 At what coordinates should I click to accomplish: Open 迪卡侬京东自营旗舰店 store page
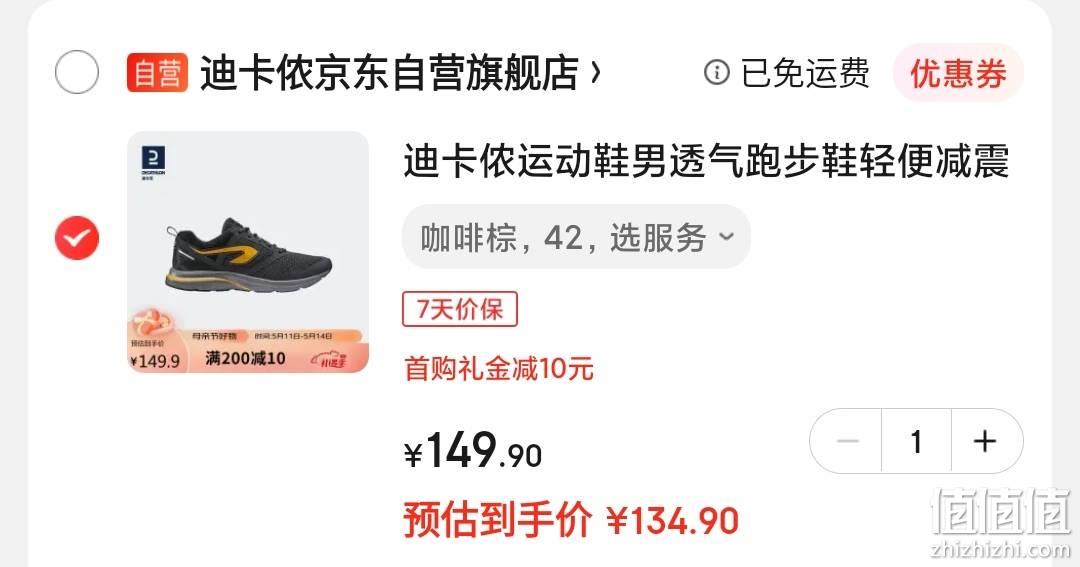[x=389, y=73]
